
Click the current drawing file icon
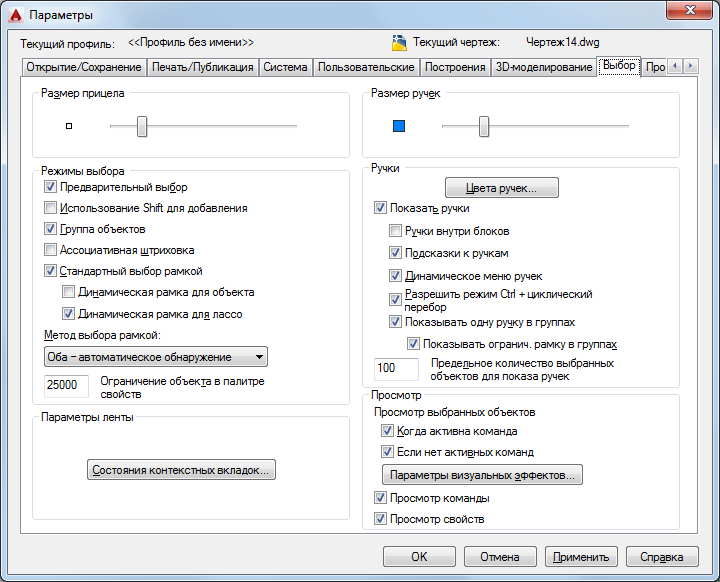tap(399, 43)
